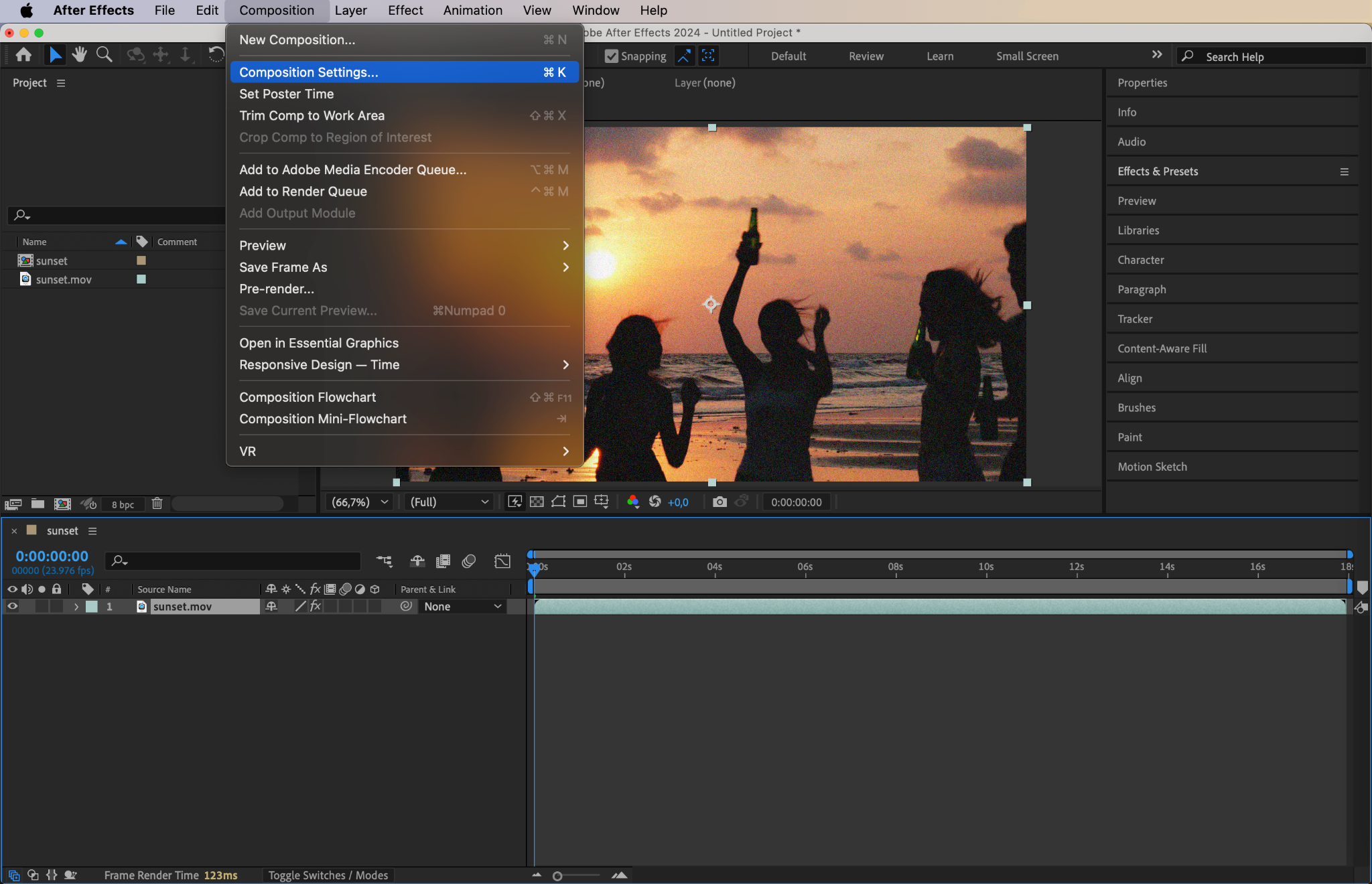
Task: Hide the sunset.mov layer with eye toggle
Action: 12,606
